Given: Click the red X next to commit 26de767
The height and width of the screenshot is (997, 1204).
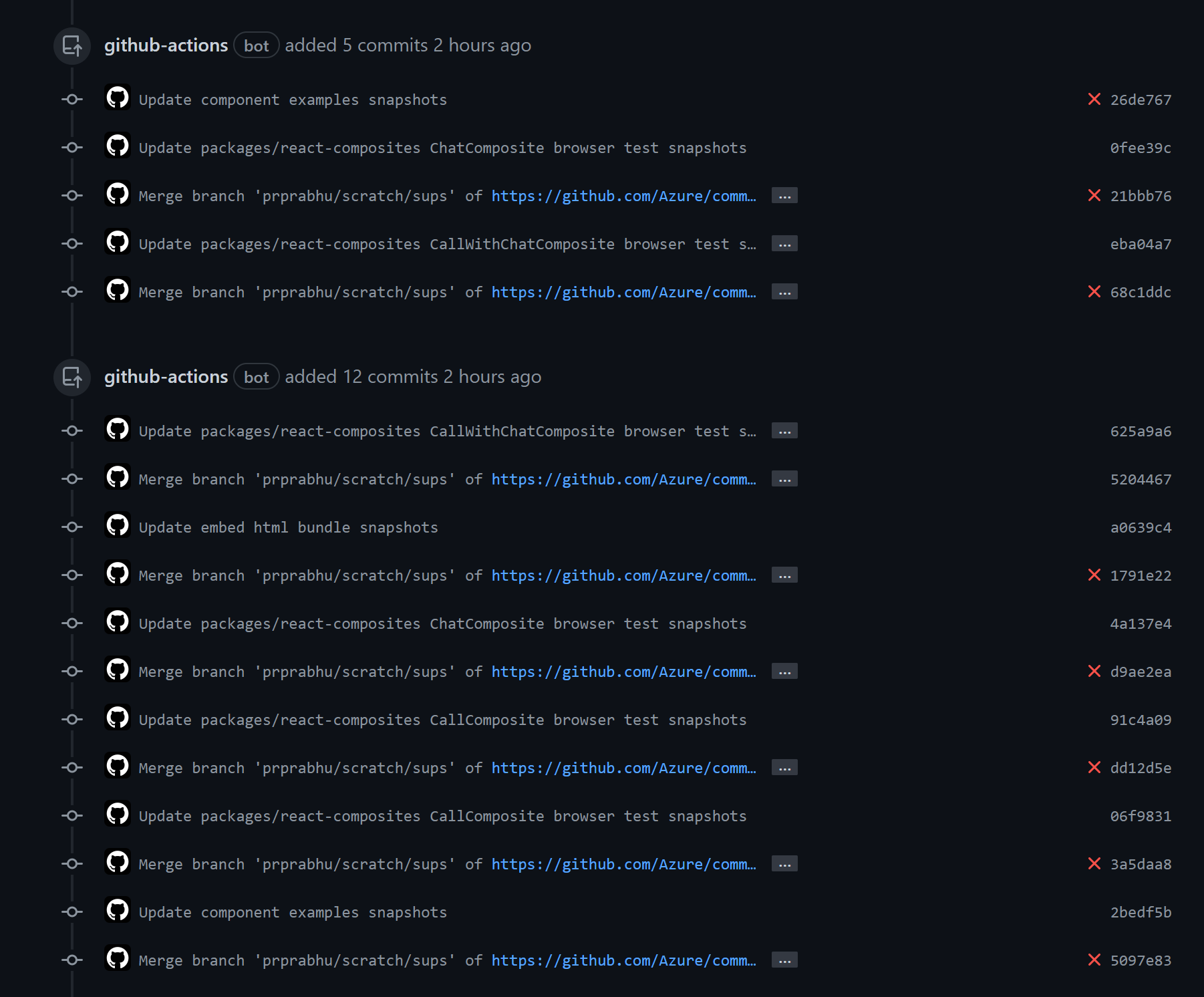Looking at the screenshot, I should coord(1094,99).
